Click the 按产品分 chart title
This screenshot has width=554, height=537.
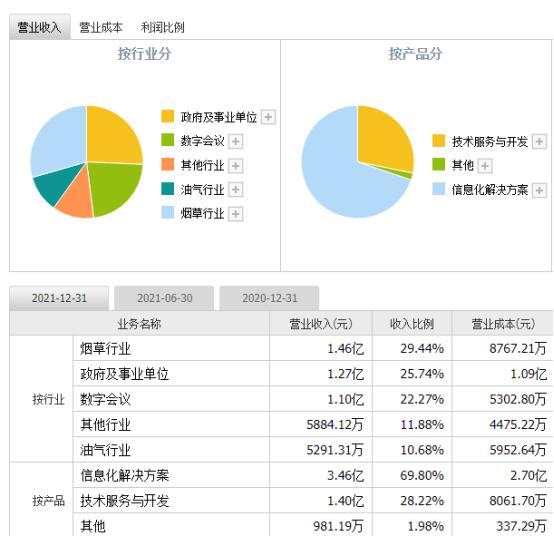[416, 54]
